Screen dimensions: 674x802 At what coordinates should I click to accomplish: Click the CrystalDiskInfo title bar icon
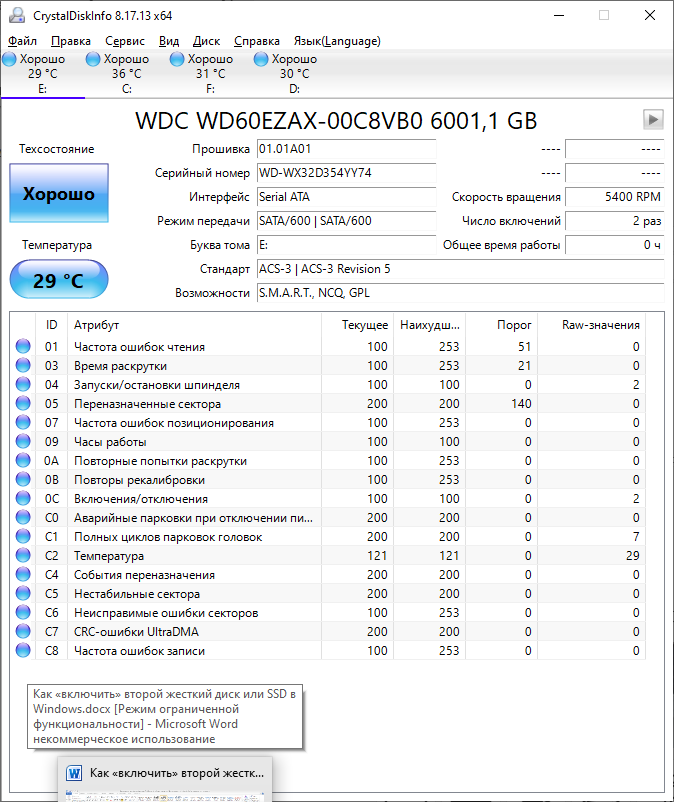(17, 15)
